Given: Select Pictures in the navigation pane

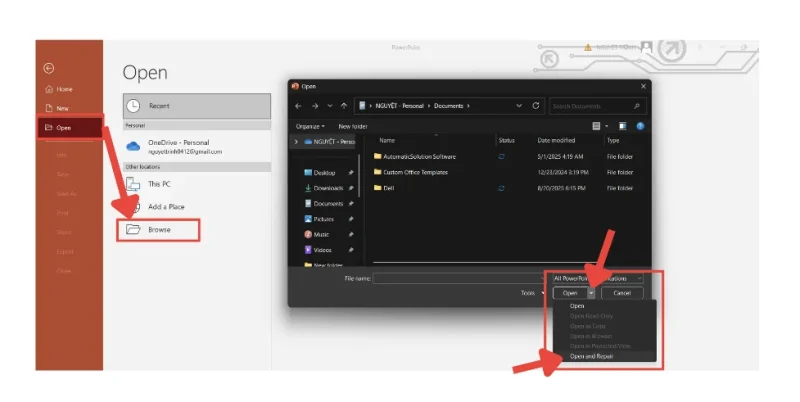Looking at the screenshot, I should [x=319, y=219].
